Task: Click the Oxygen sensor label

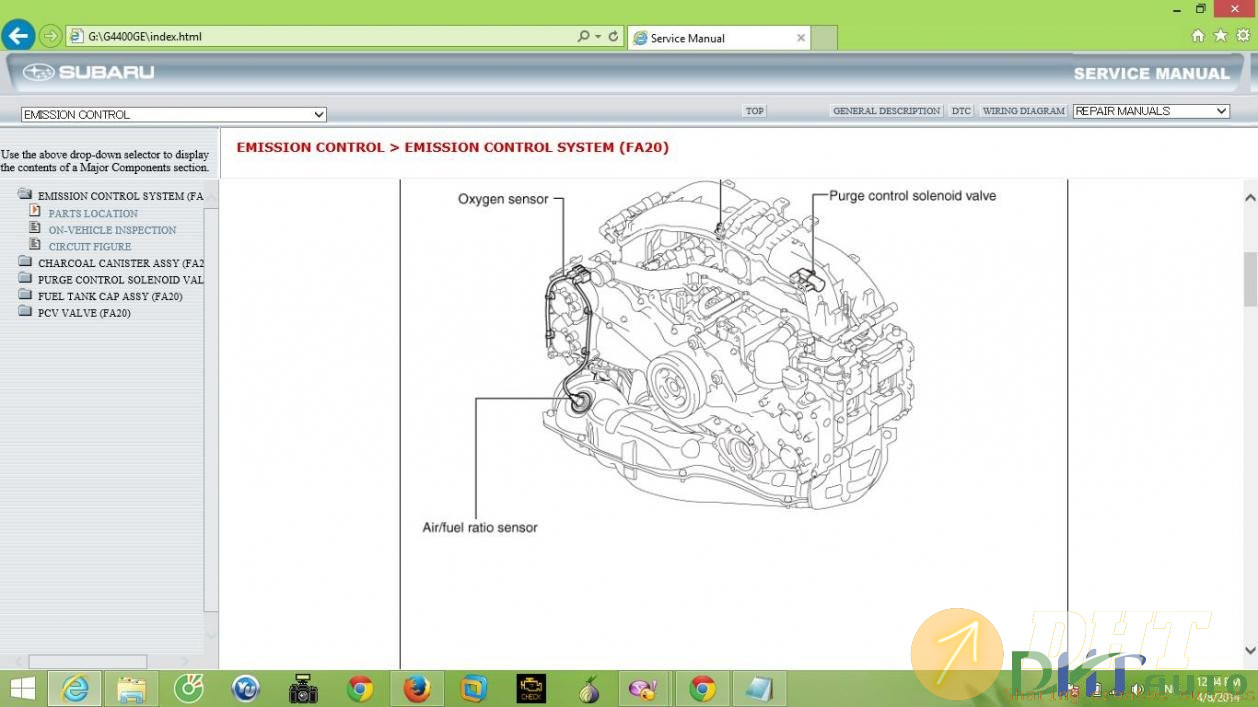Action: (503, 199)
